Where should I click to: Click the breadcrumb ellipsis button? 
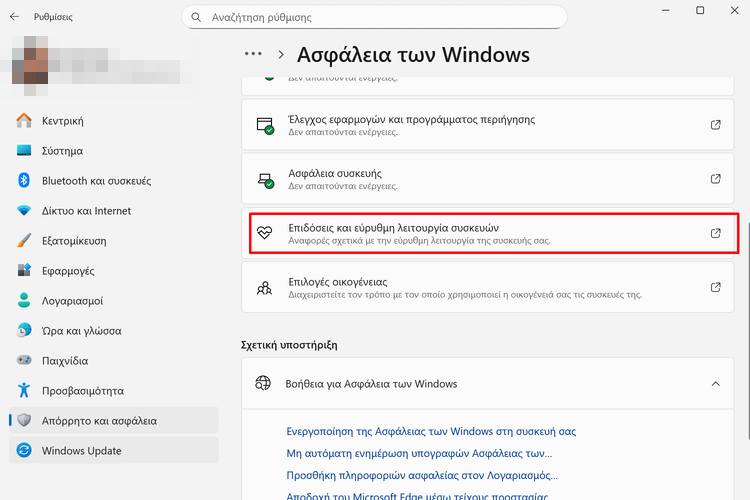pos(253,54)
